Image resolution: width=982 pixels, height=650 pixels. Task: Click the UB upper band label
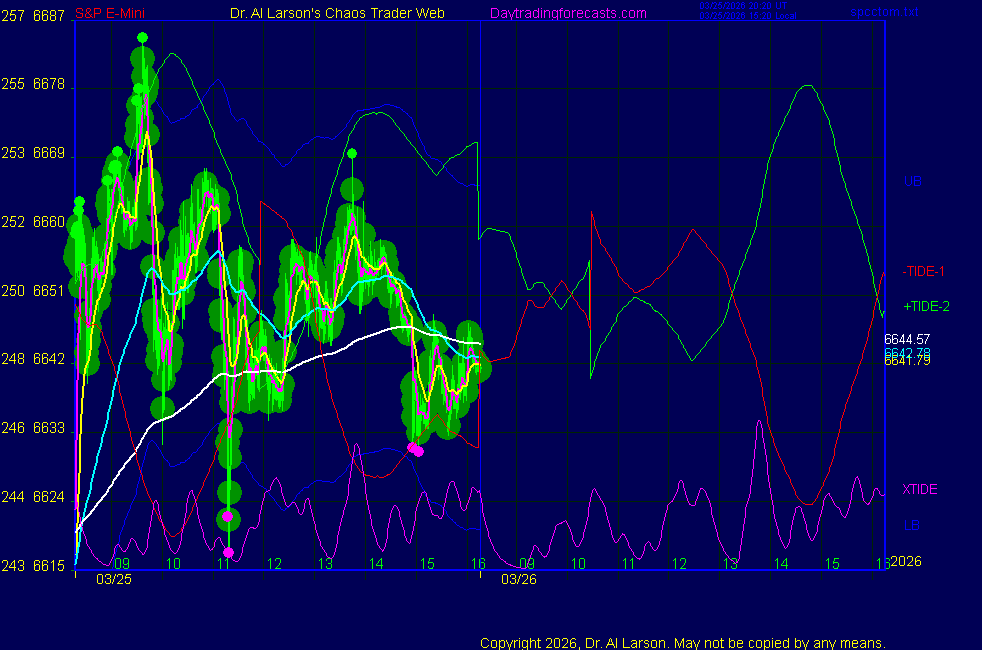point(912,182)
